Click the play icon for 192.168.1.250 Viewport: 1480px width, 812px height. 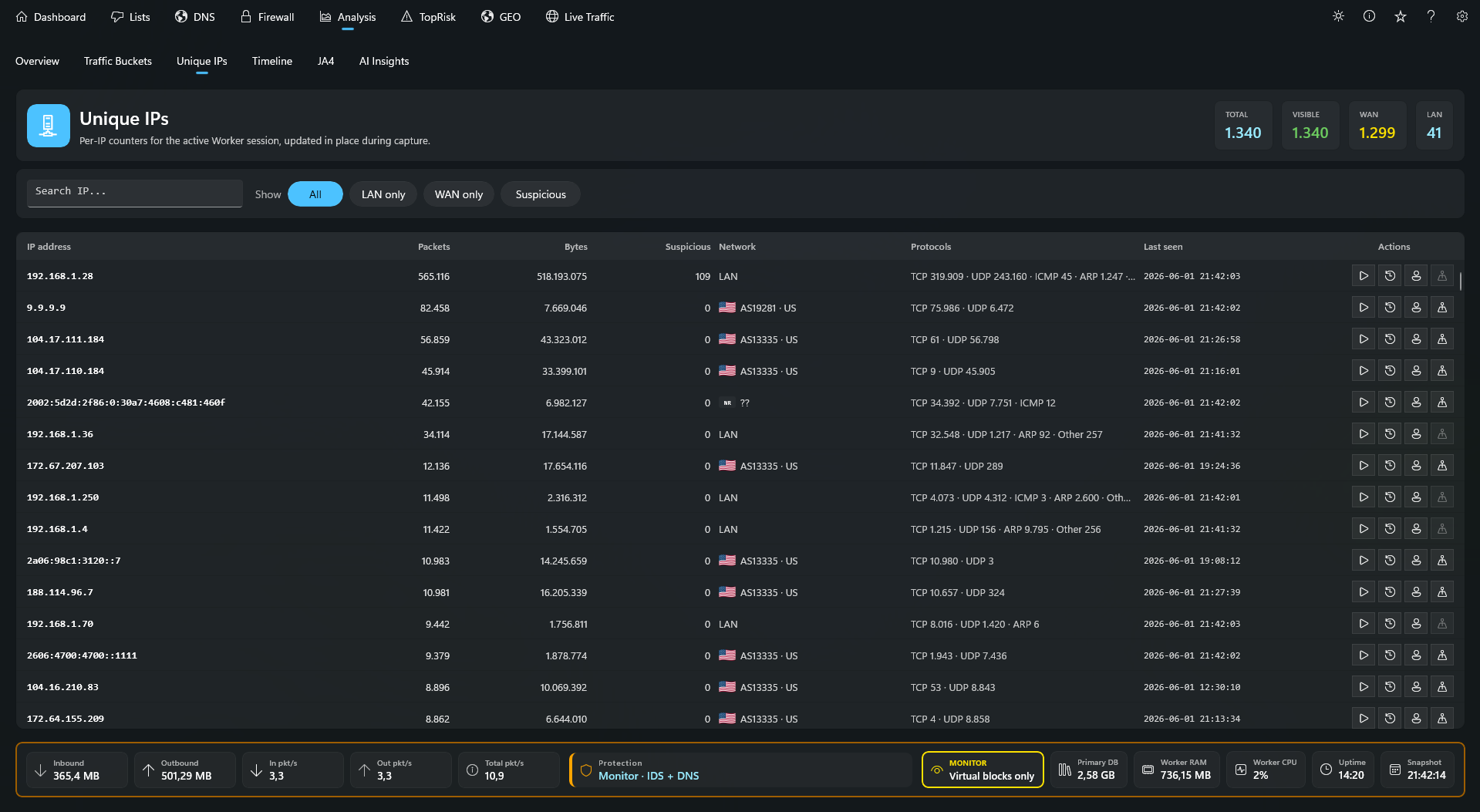[1364, 497]
